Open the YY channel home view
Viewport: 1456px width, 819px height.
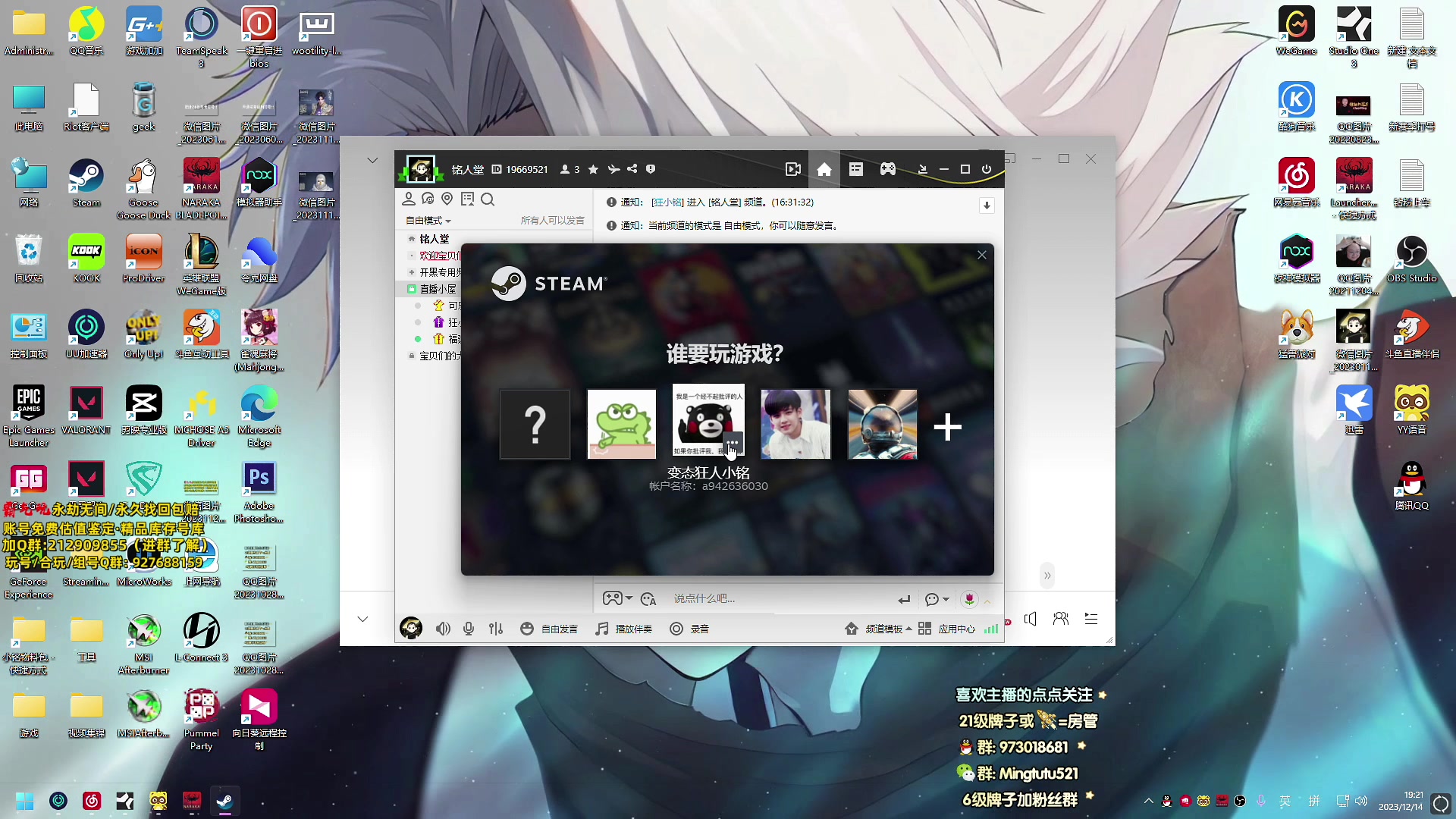tap(824, 169)
